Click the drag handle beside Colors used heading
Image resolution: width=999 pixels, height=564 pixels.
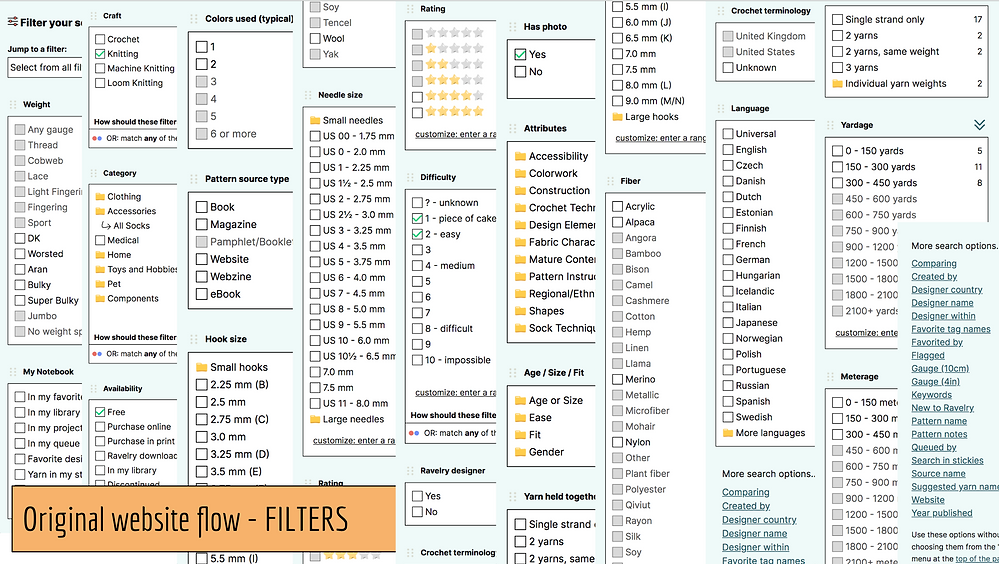point(194,19)
